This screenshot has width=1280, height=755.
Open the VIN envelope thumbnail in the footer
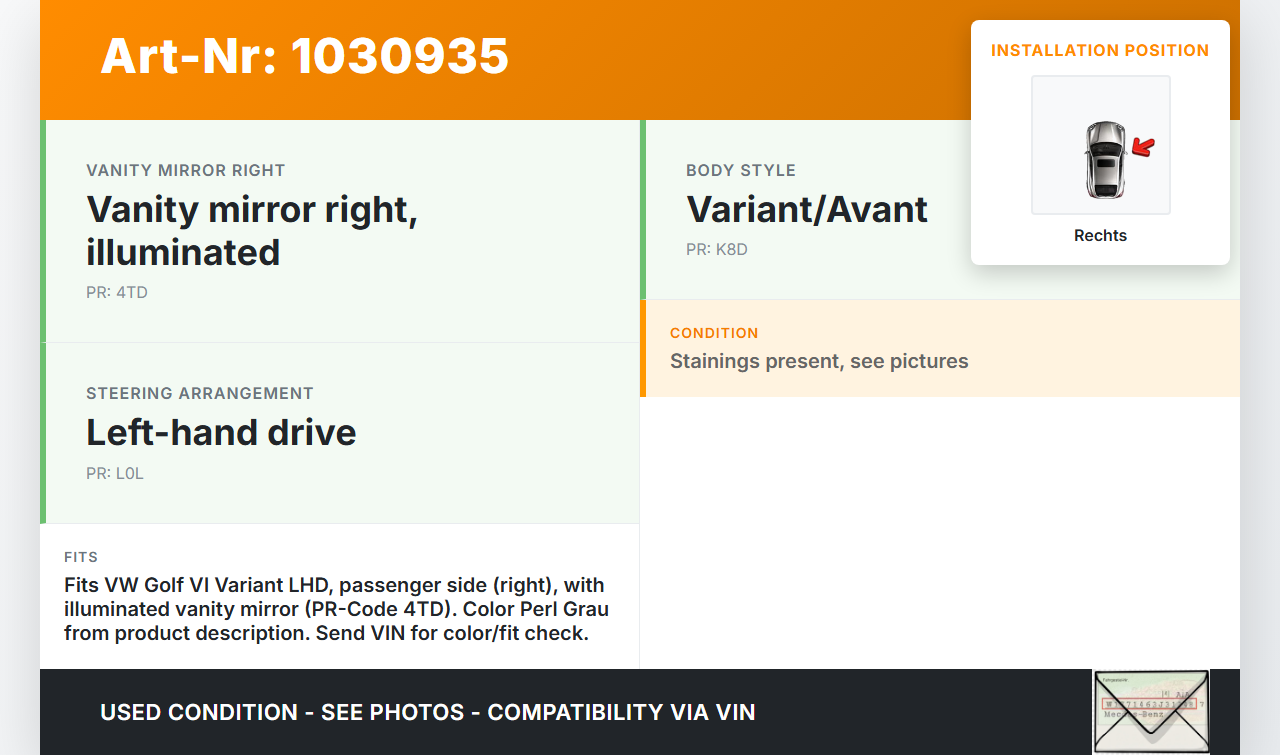(1151, 711)
